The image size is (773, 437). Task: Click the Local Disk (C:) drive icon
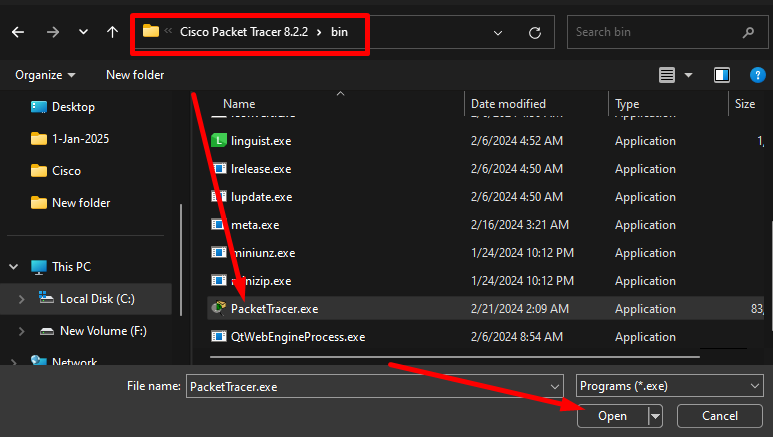(46, 298)
